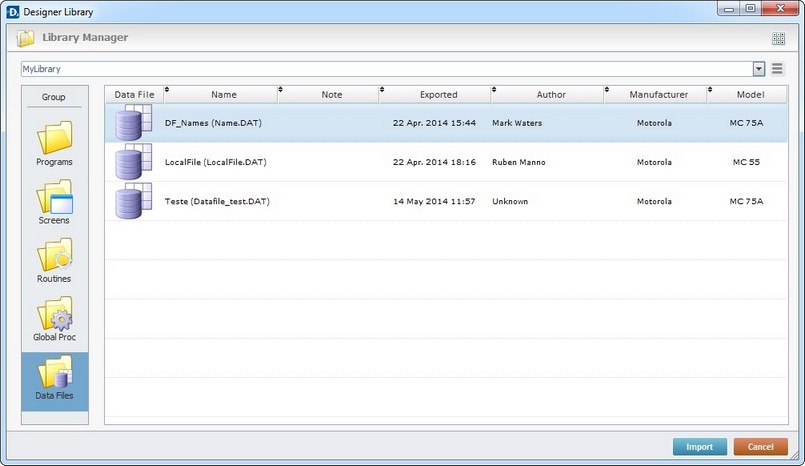
Task: Click the LocalFile data file database icon
Action: tap(133, 162)
